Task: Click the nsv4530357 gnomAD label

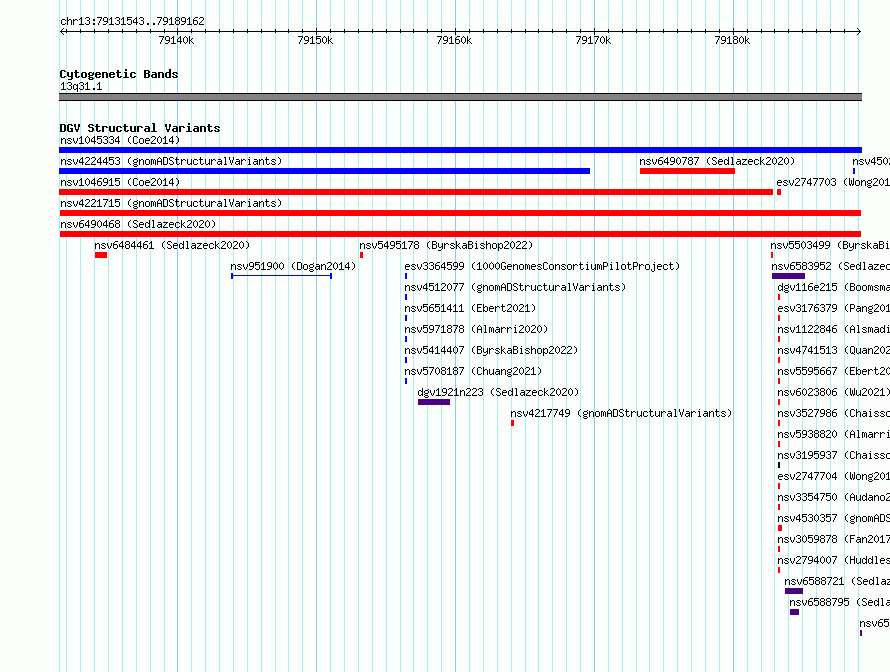Action: pos(833,518)
